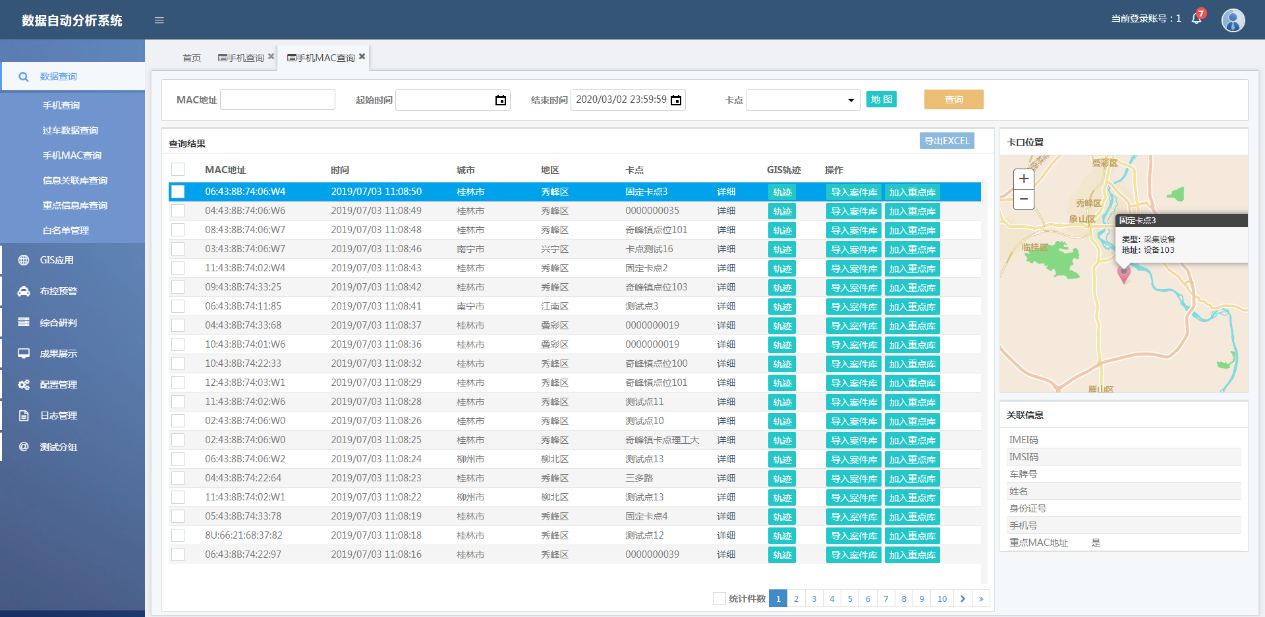Switch to the 首页 tab
Image resolution: width=1265 pixels, height=617 pixels.
point(191,58)
